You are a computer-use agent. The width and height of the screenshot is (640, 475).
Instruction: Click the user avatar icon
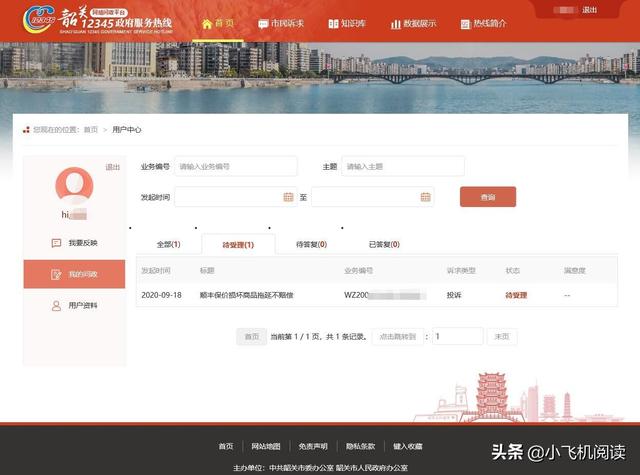74,186
